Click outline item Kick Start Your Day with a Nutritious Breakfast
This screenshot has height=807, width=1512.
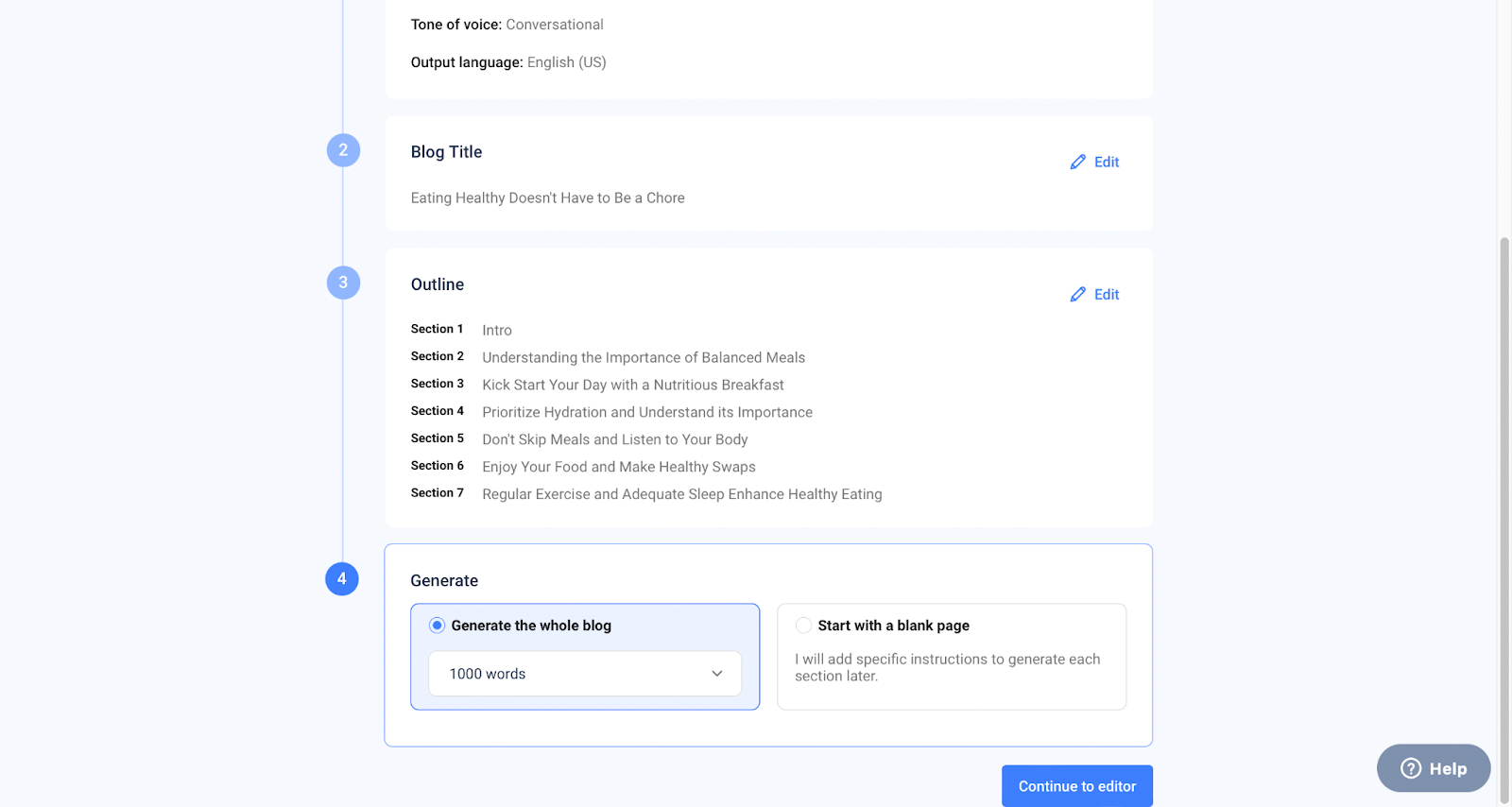point(633,385)
